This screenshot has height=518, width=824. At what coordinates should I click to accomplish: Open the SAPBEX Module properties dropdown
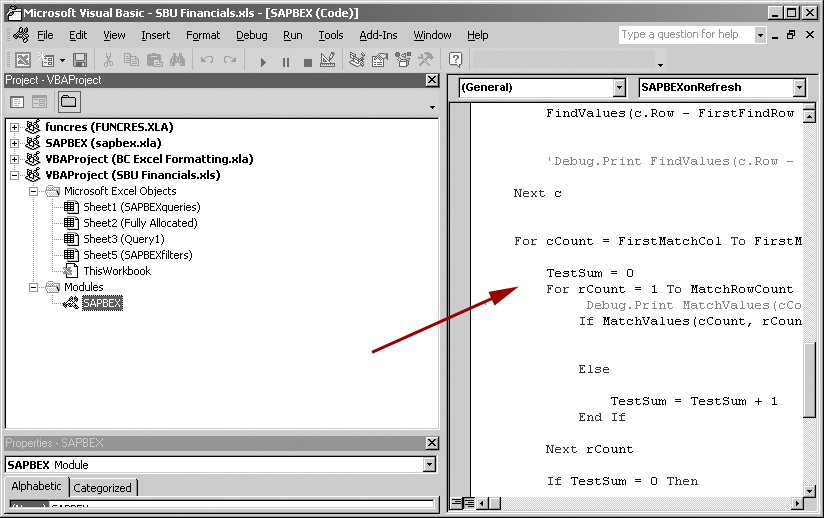(430, 465)
